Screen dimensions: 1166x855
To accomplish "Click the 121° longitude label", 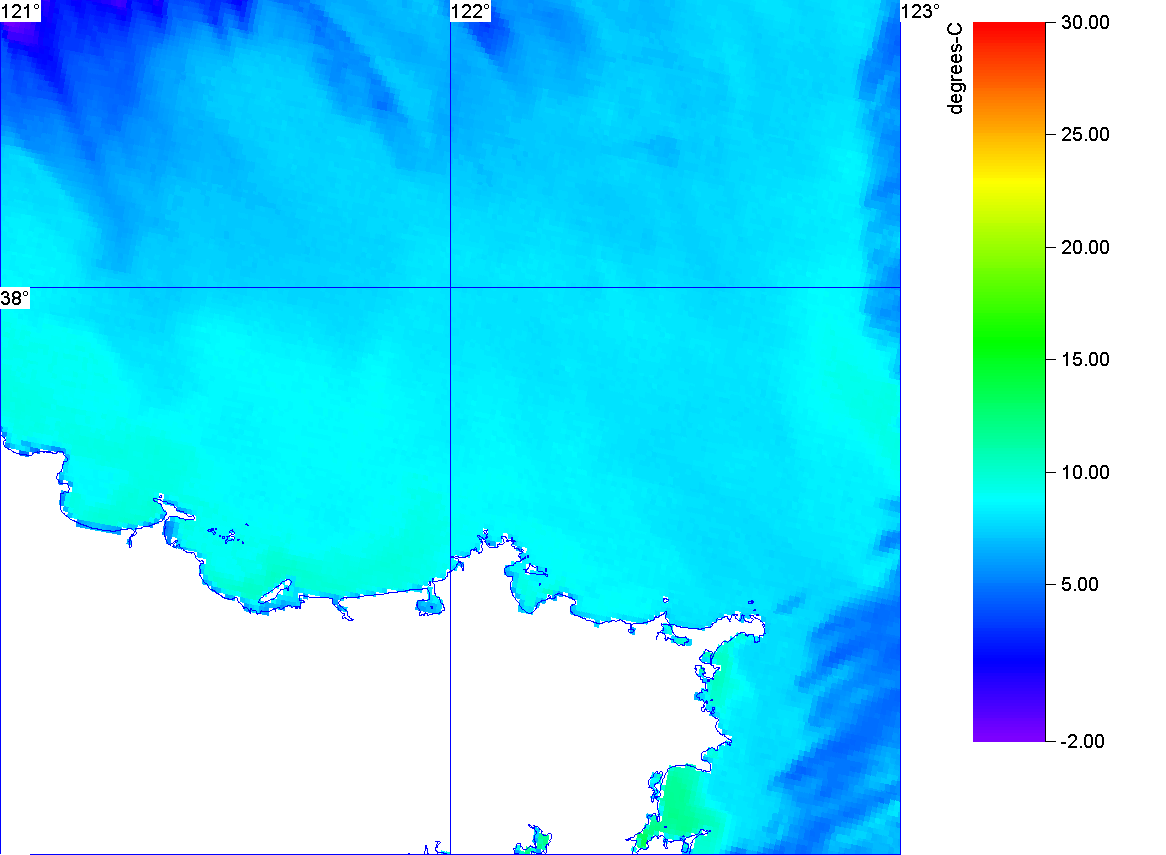I will 20,11.
